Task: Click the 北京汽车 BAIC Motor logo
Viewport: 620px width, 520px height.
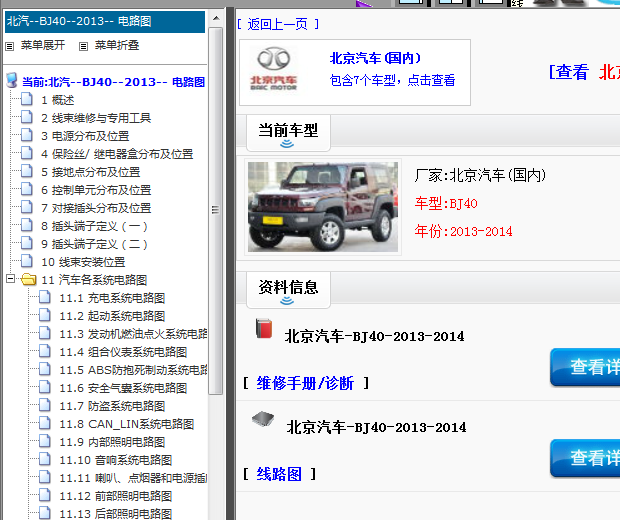Action: (274, 69)
